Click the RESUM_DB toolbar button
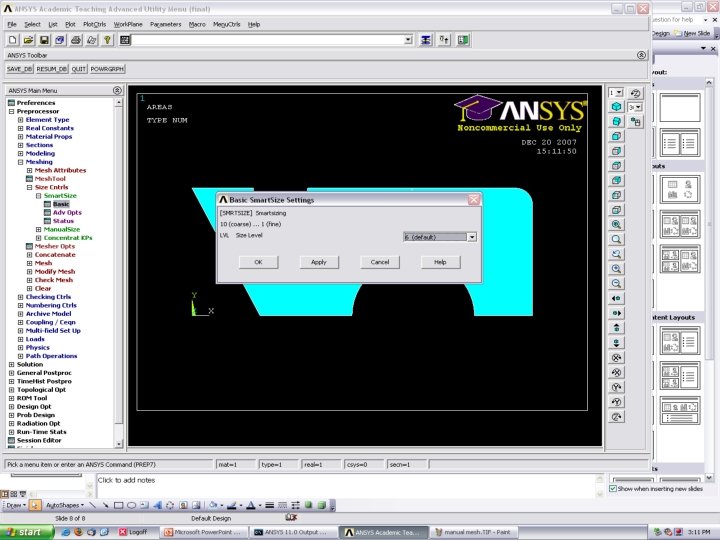The height and width of the screenshot is (540, 720). click(x=51, y=69)
